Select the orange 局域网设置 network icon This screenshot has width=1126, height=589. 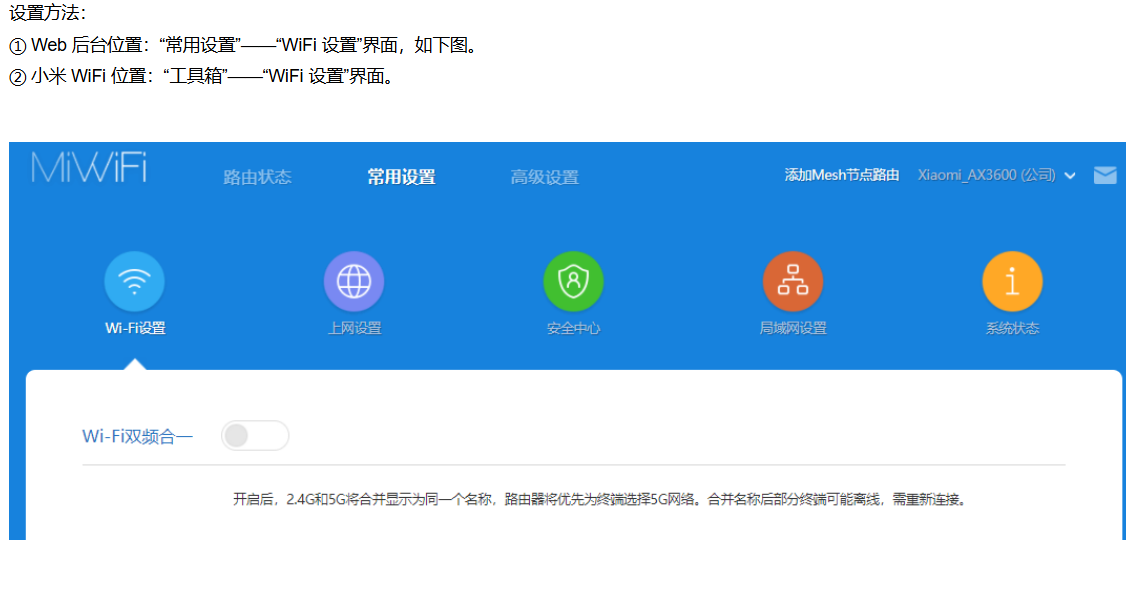click(793, 279)
